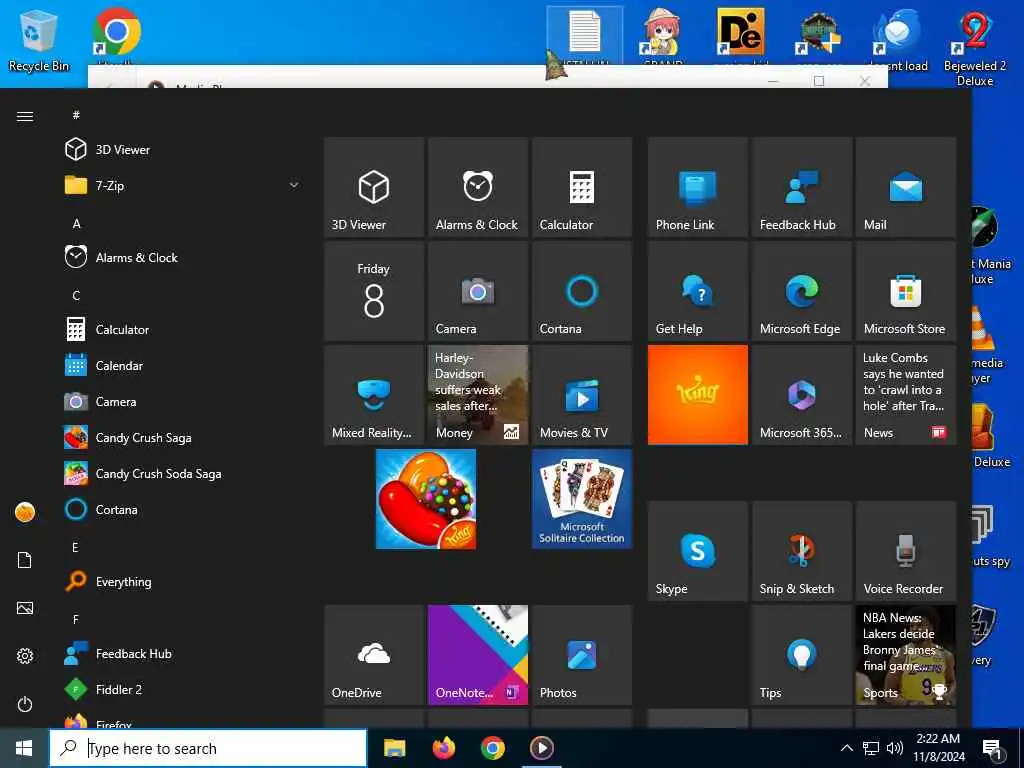The width and height of the screenshot is (1024, 768).
Task: Launch Fiddler 2 from the app list
Action: pos(183,689)
